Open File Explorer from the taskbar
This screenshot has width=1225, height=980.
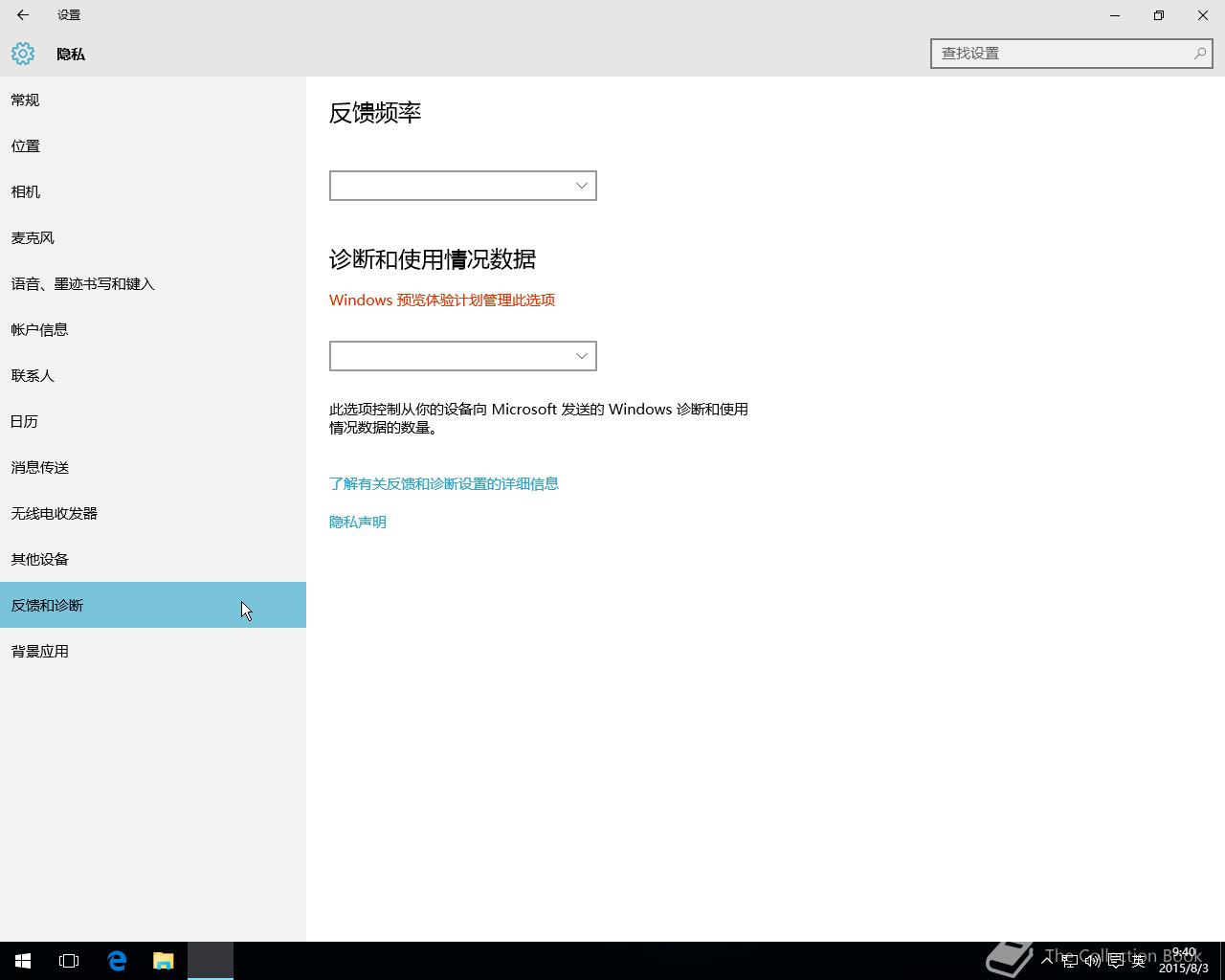164,961
